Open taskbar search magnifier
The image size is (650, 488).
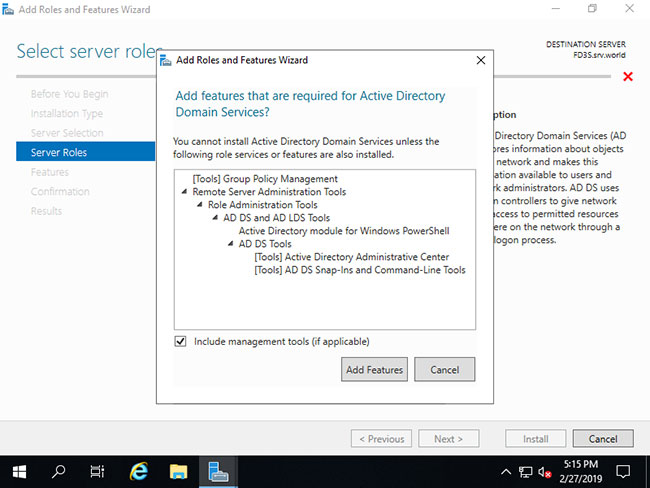click(x=58, y=472)
